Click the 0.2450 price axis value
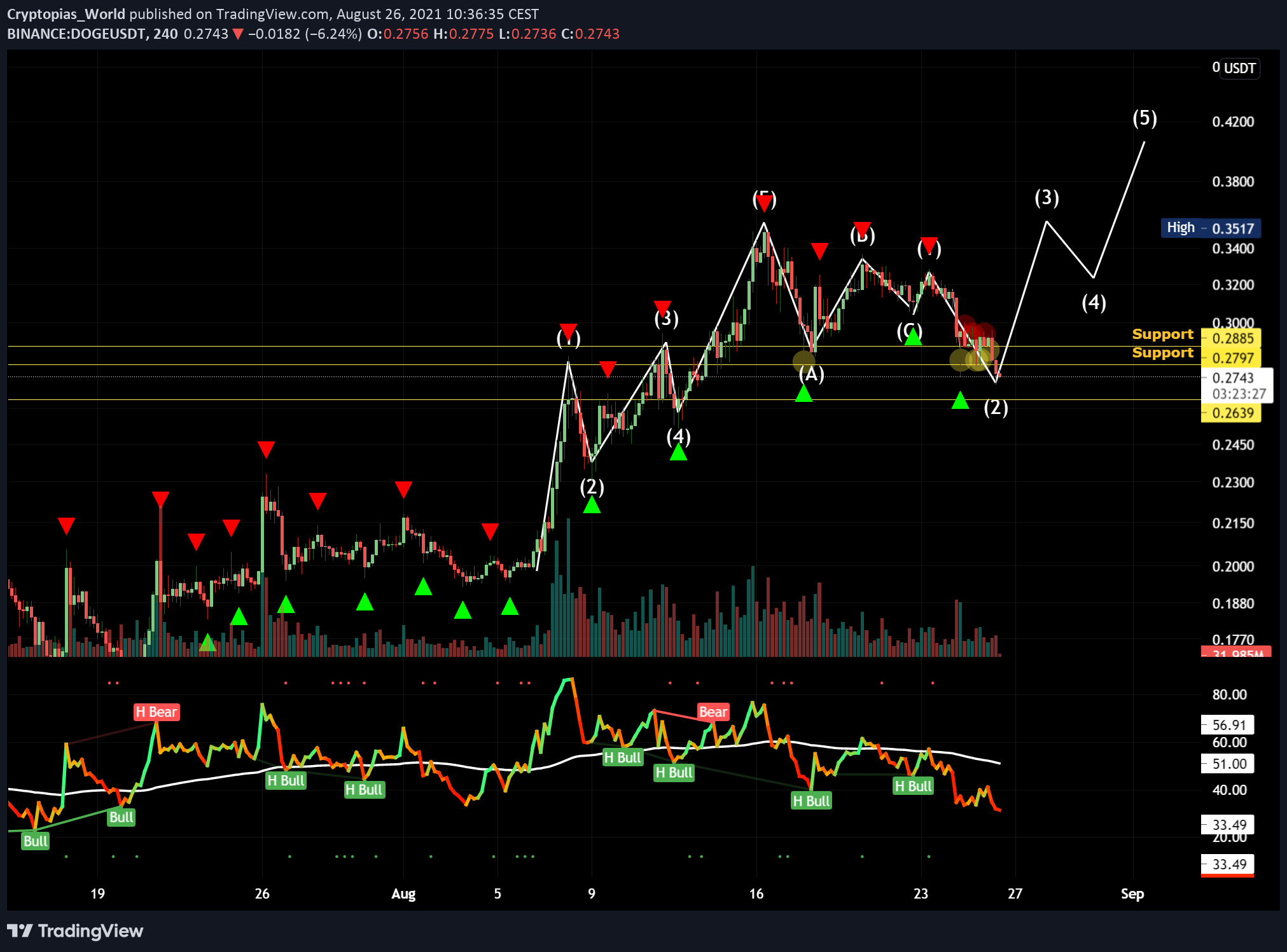The height and width of the screenshot is (952, 1287). point(1233,445)
